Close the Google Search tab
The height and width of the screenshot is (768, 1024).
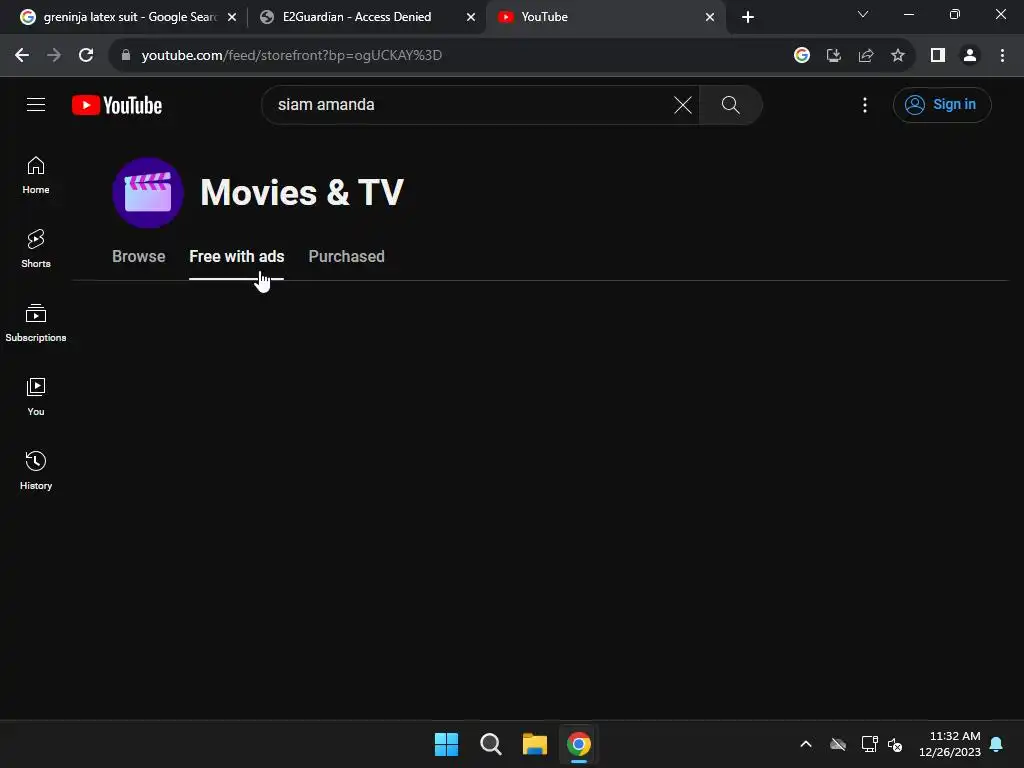click(x=232, y=17)
